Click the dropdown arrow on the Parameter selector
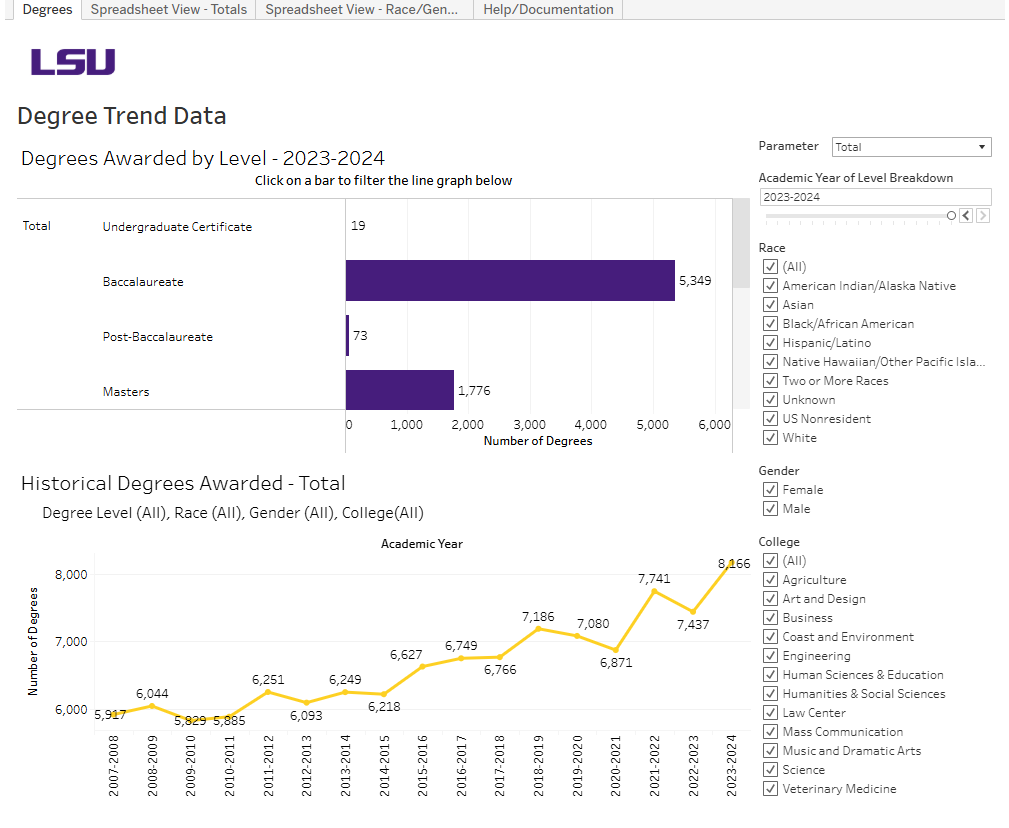 point(983,146)
